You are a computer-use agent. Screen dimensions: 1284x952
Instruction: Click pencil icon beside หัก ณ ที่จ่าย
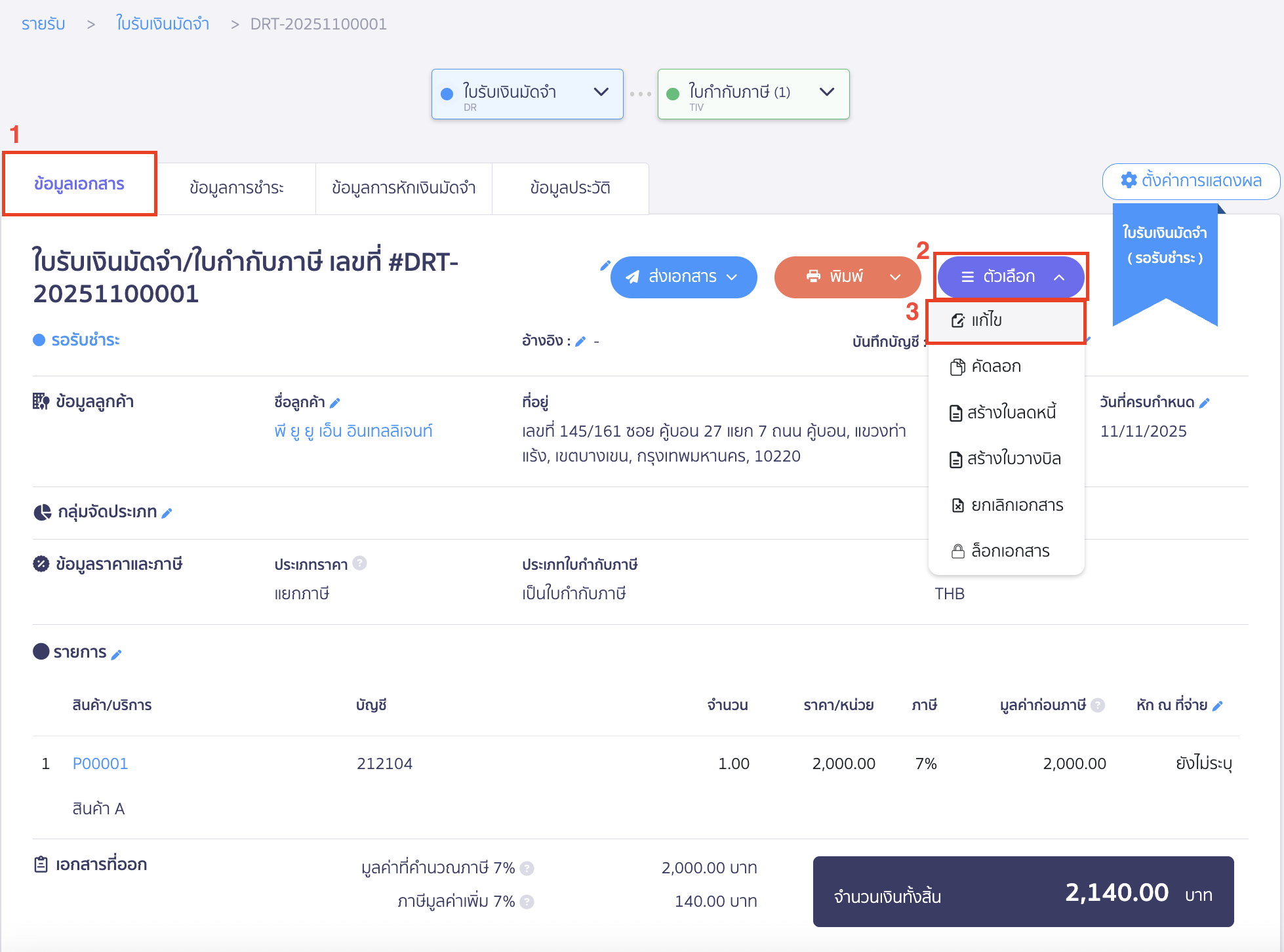click(1218, 706)
